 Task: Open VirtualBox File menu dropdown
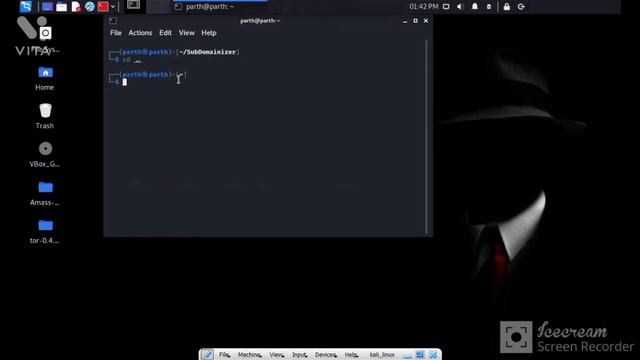(224, 355)
